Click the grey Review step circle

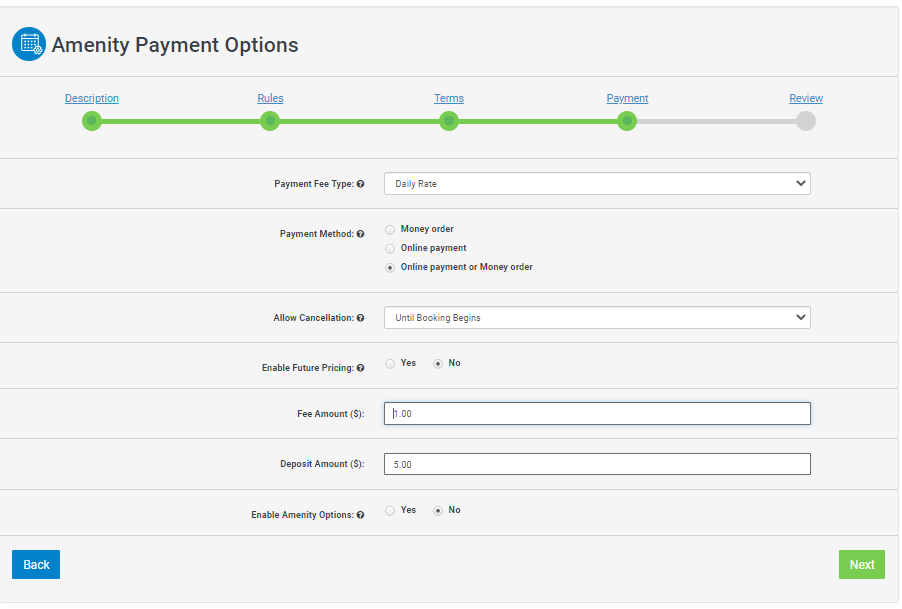click(806, 121)
